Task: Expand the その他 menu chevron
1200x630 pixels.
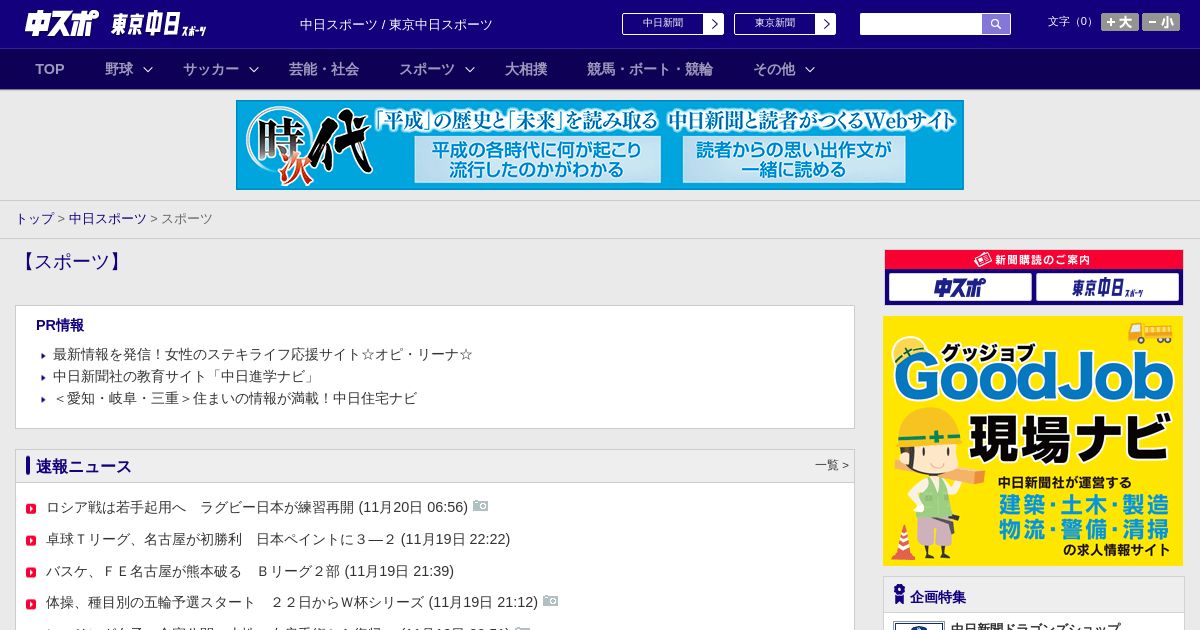Action: pyautogui.click(x=810, y=69)
